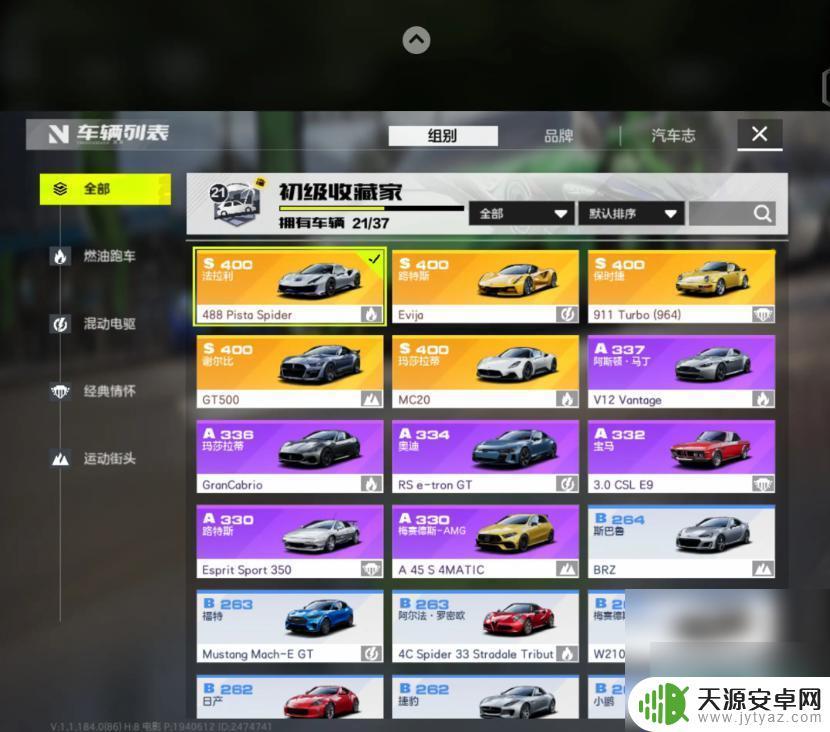This screenshot has height=732, width=830.
Task: Select the RS e-tron GT card
Action: (x=485, y=457)
